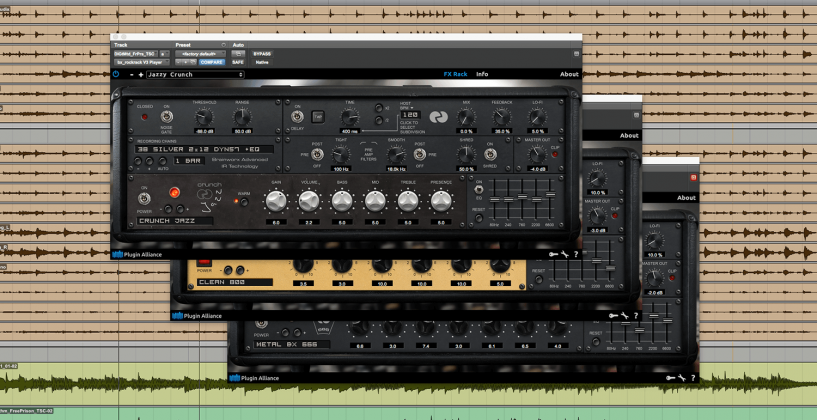817x420 pixels.
Task: Click the Plugin Alliance logo in front window
Action: (137, 255)
